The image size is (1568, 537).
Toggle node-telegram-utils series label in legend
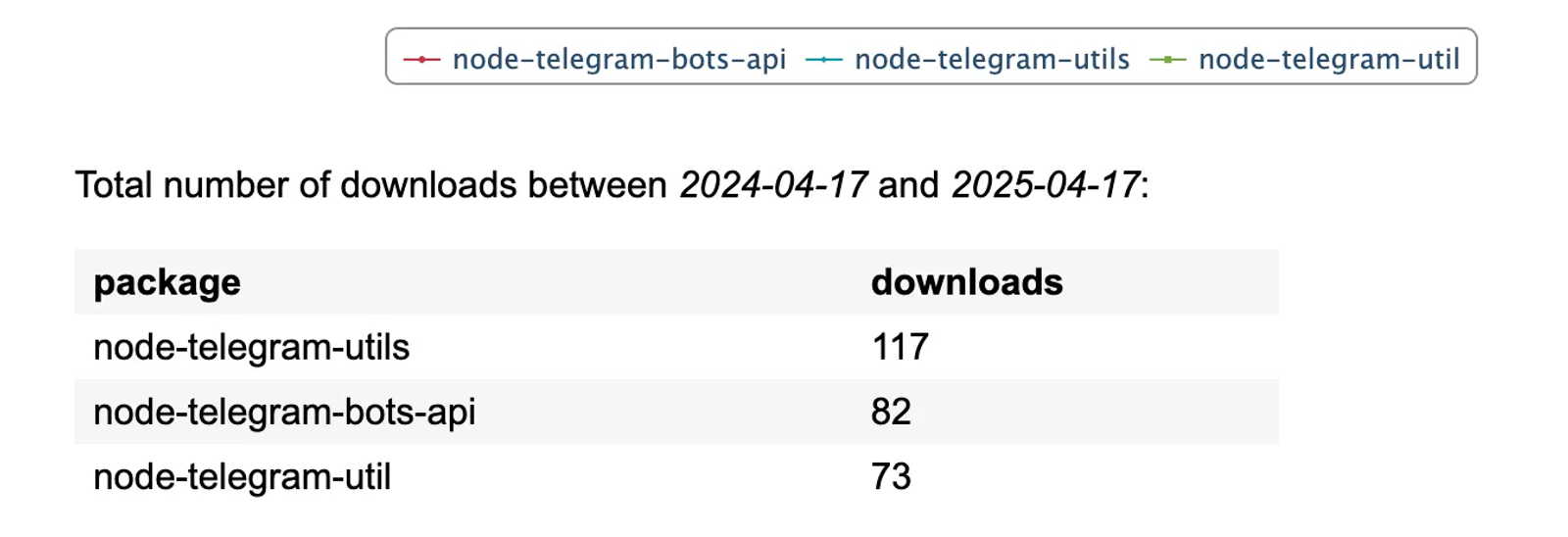(992, 60)
